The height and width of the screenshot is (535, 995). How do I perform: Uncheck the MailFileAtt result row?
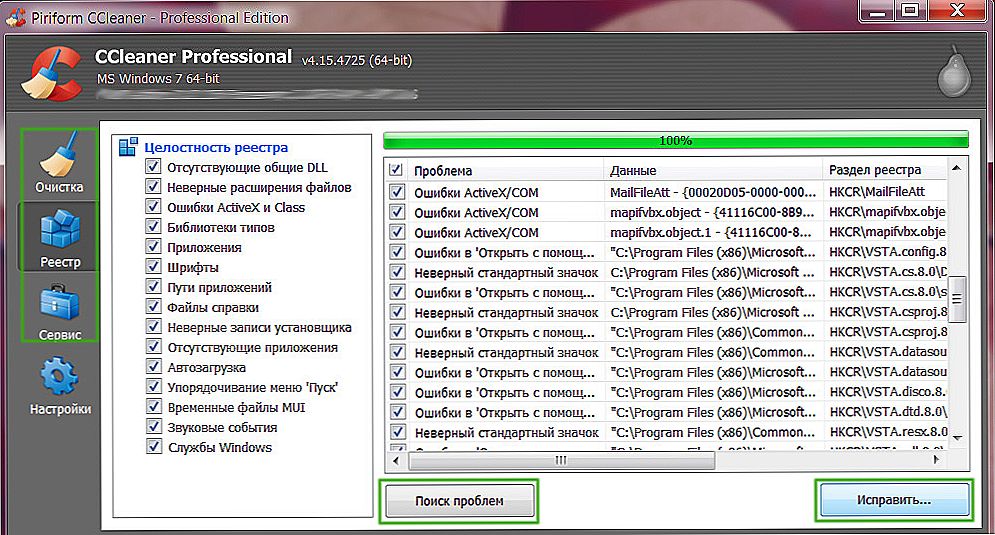[397, 192]
